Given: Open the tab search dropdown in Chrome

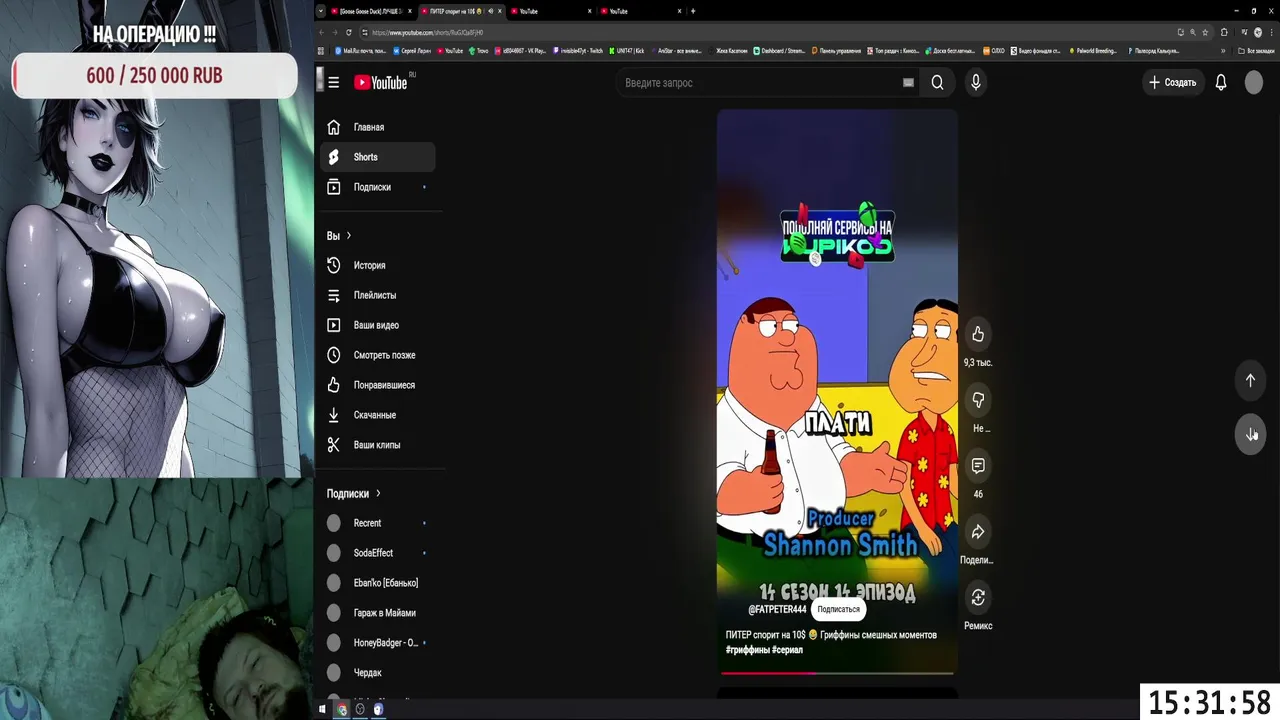Looking at the screenshot, I should tap(320, 11).
